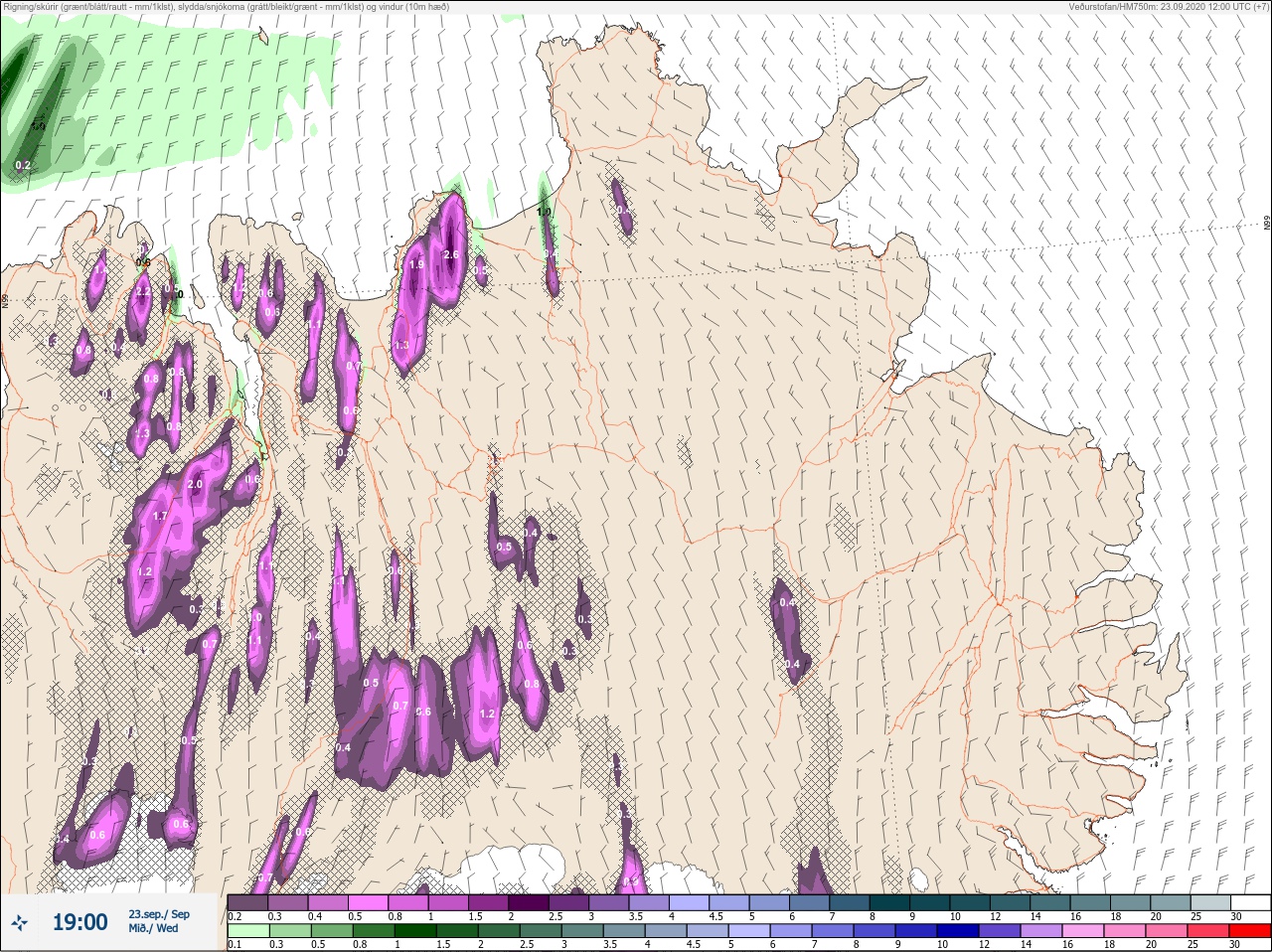
Task: Select the darkest purple 2 mm upper legend swatch
Action: 529,903
